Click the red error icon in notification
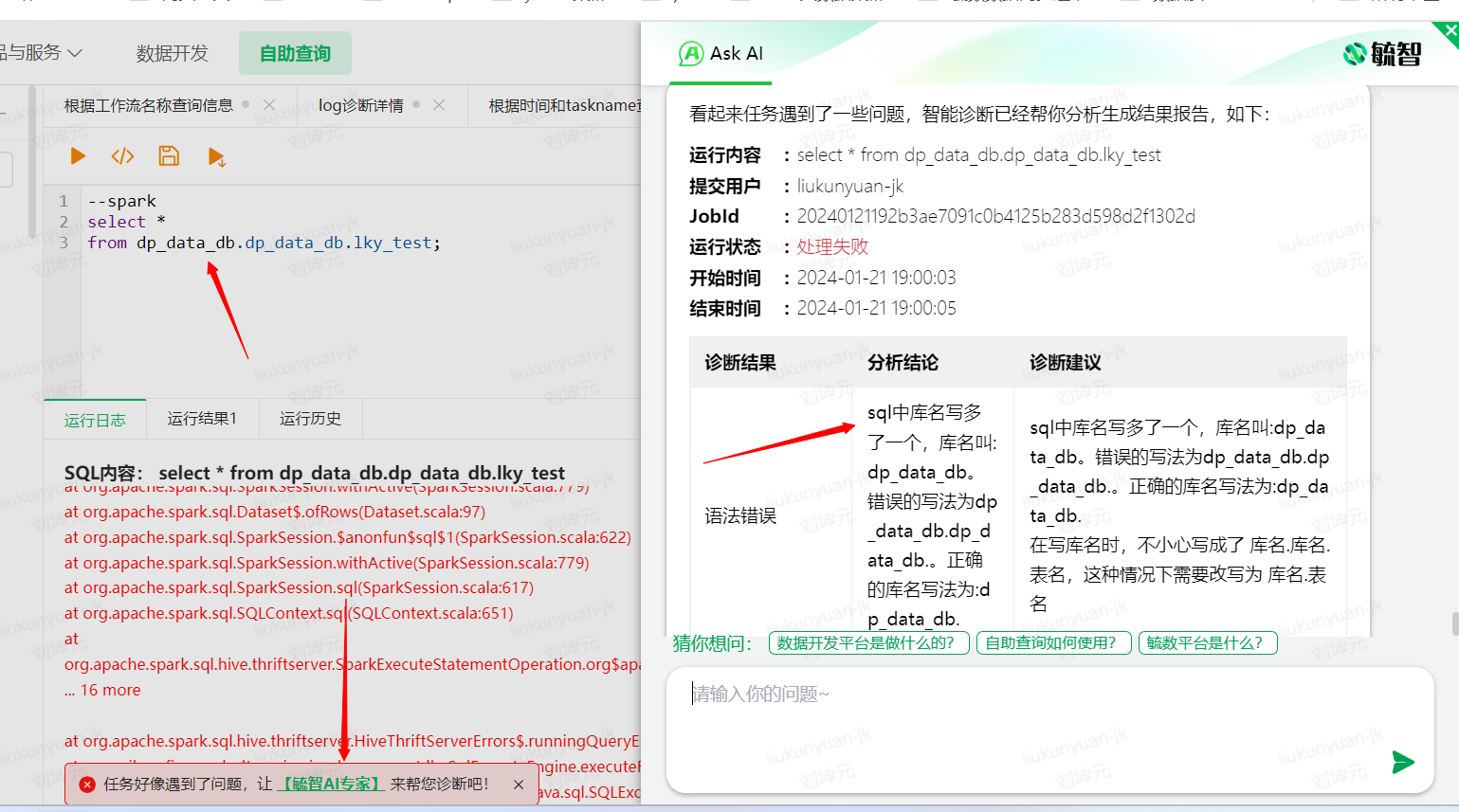Image resolution: width=1459 pixels, height=812 pixels. tap(87, 785)
